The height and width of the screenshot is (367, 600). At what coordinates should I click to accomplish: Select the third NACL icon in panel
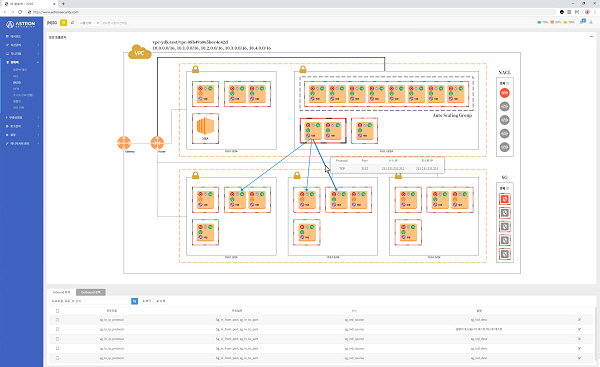click(x=505, y=120)
